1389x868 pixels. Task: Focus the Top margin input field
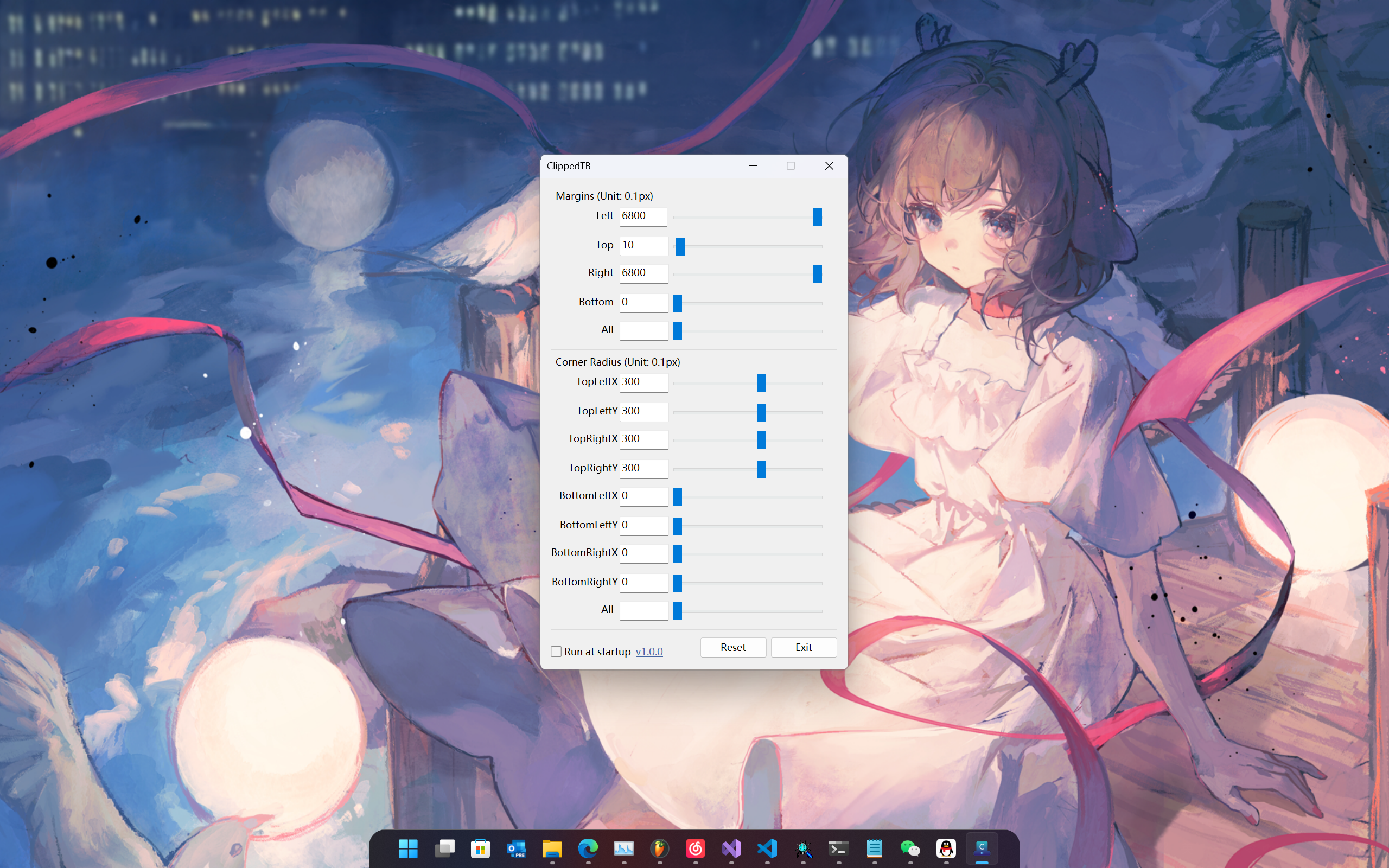[x=643, y=246]
